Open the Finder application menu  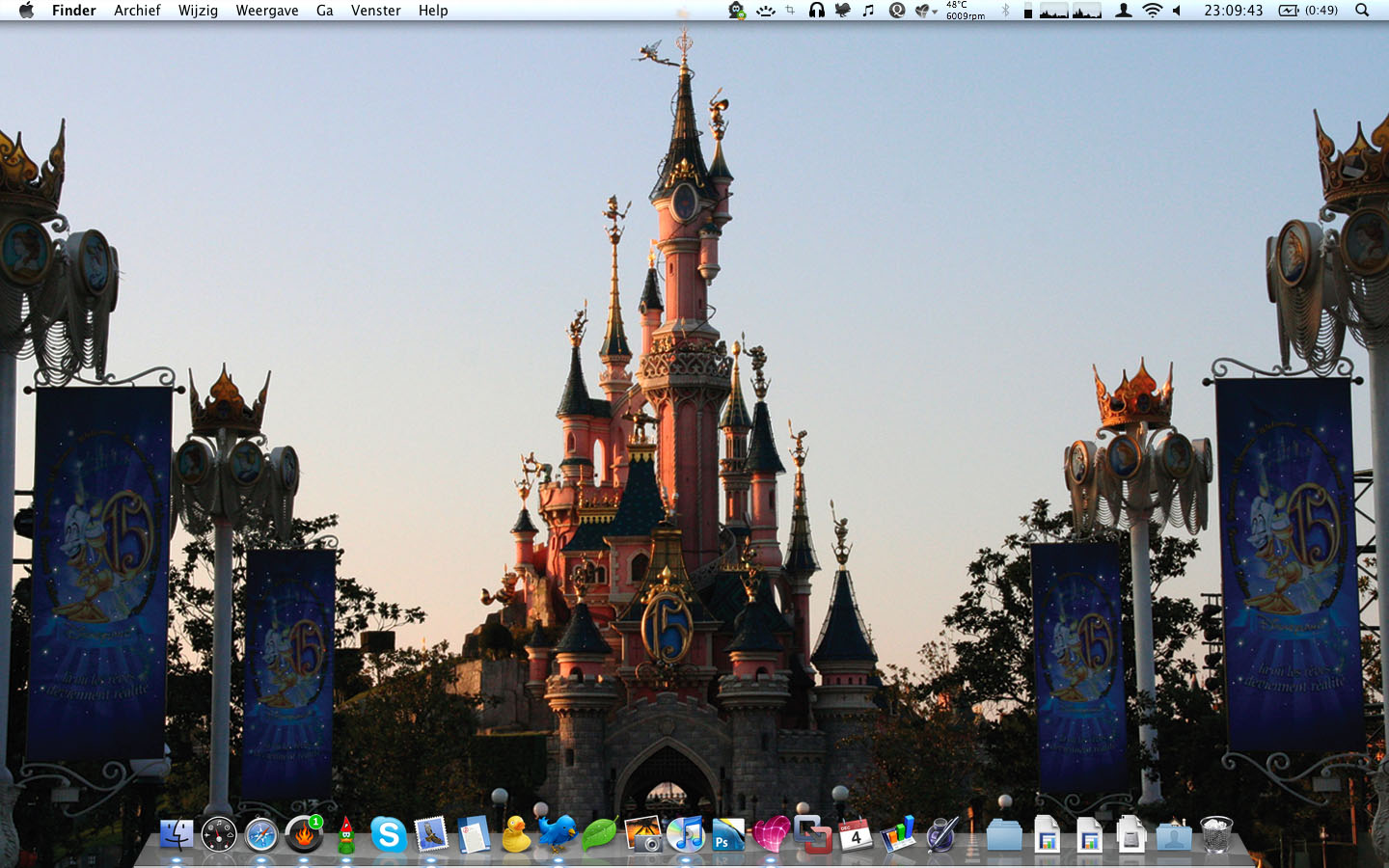74,11
